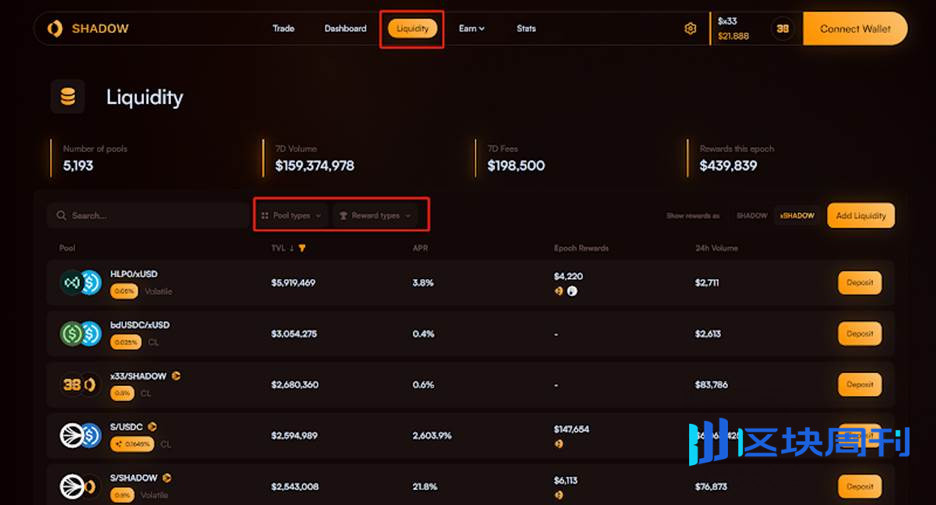Click the search magnifier icon

pyautogui.click(x=61, y=215)
